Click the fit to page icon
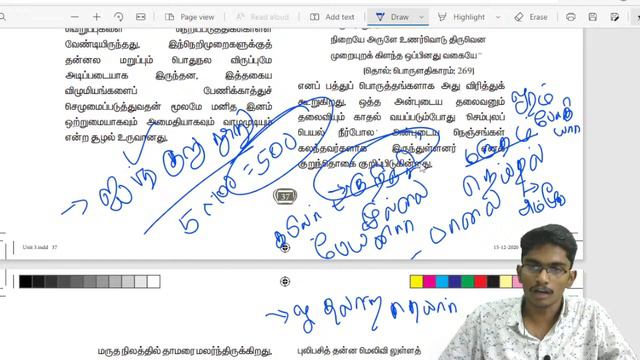Screen dimensions: 640x360 140,17
